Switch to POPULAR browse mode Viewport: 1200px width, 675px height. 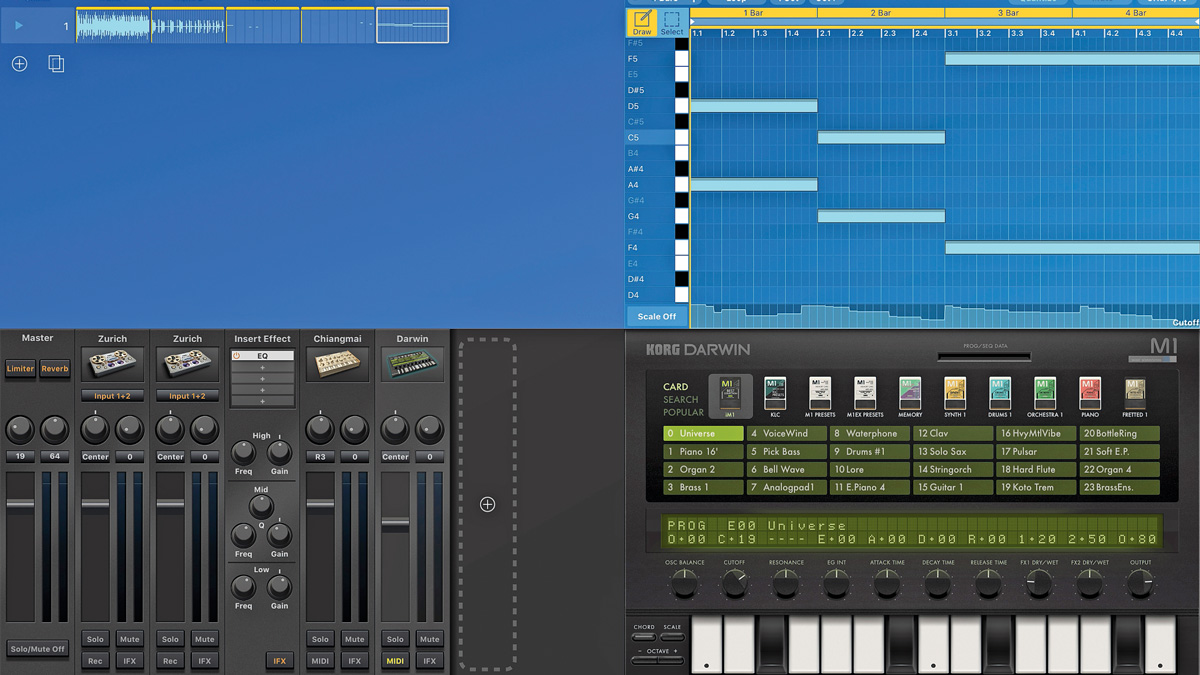[x=683, y=412]
